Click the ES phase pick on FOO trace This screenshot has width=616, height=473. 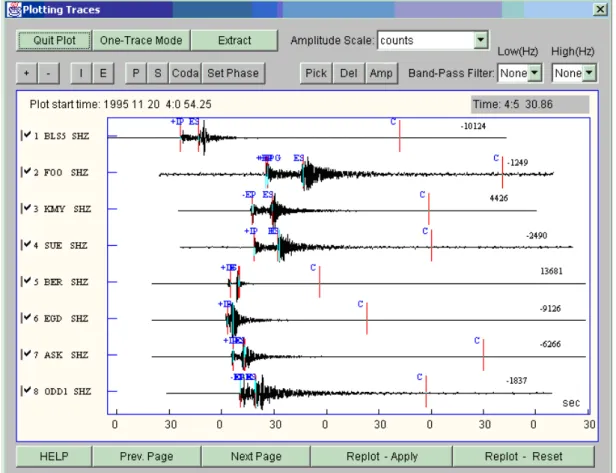click(299, 158)
